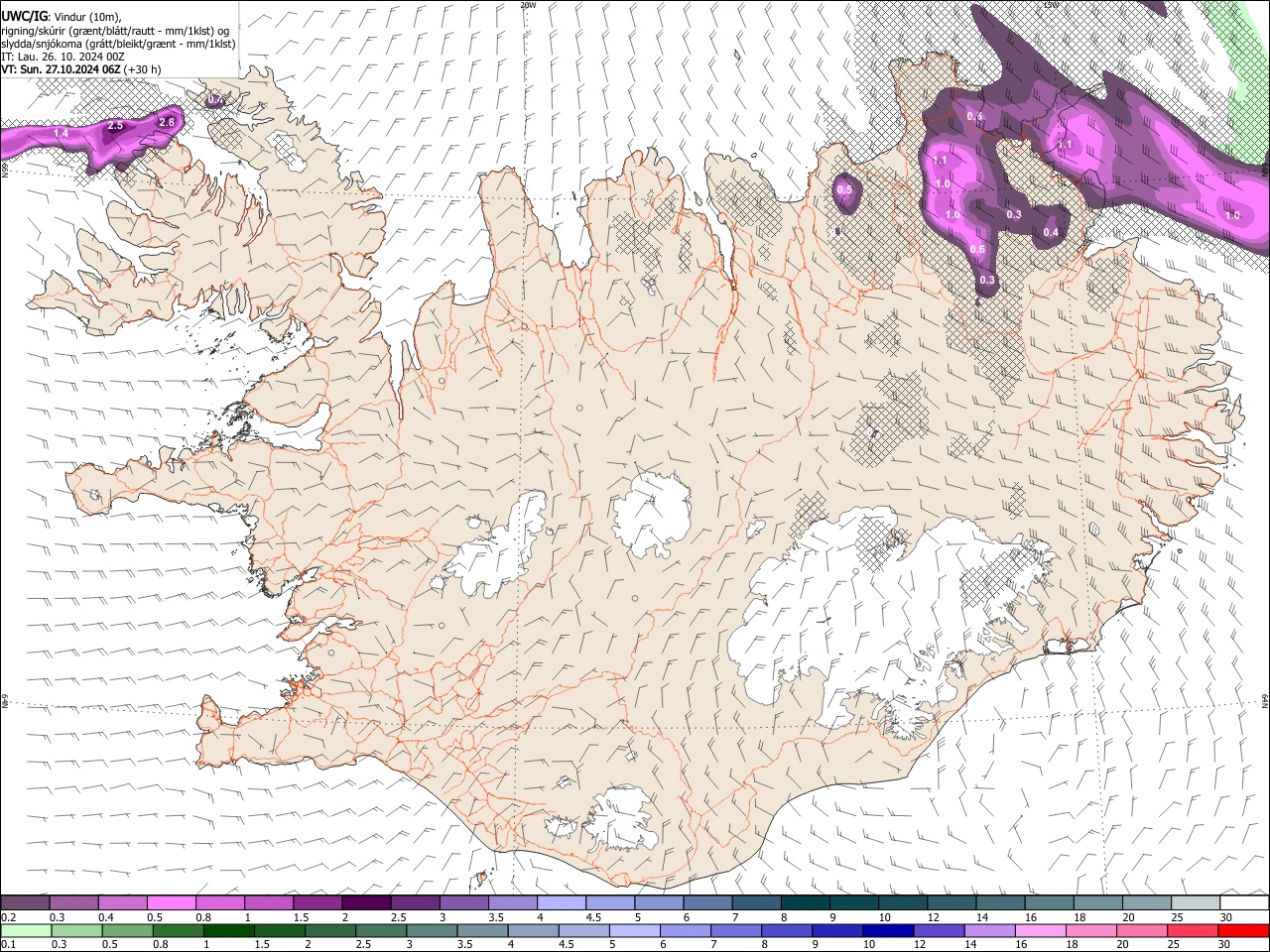Click the bright red bottom-row swatch after 30
Viewport: 1270px width, 952px height.
(1244, 930)
